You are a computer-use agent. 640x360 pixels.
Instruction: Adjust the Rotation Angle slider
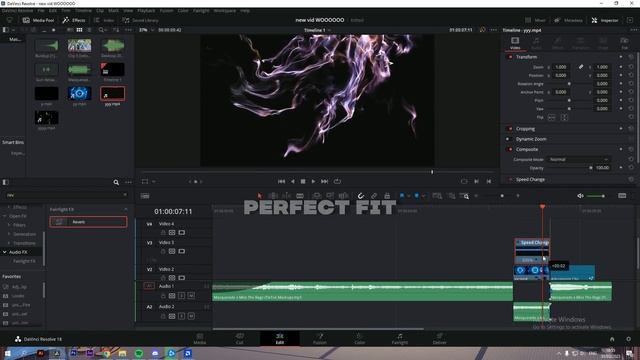569,84
